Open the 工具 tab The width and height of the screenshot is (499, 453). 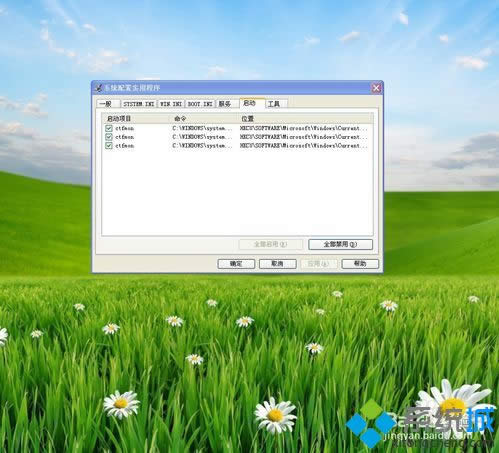pyautogui.click(x=276, y=104)
